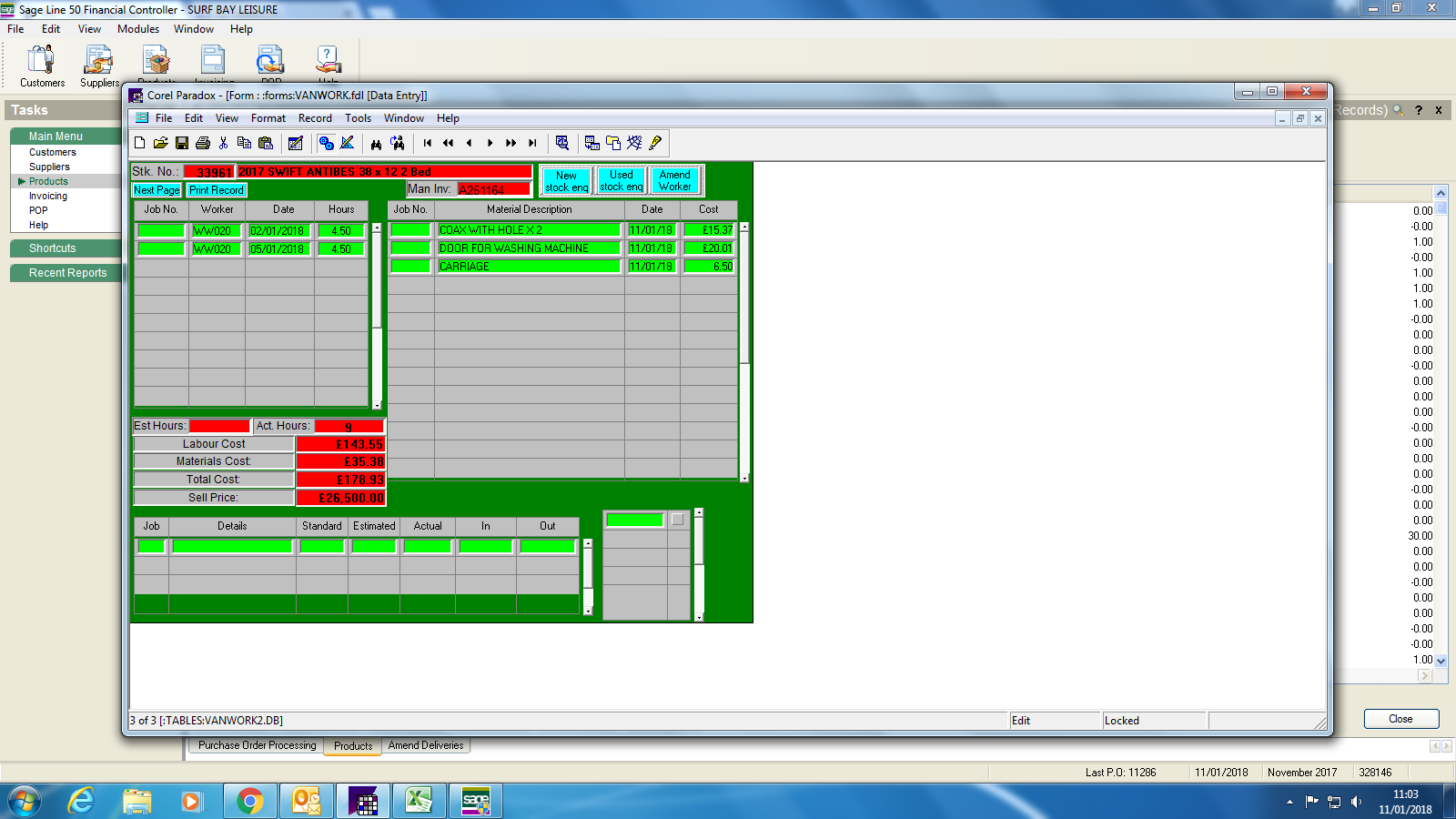
Task: Click the grey checkbox beside the small green field
Action: tap(677, 520)
